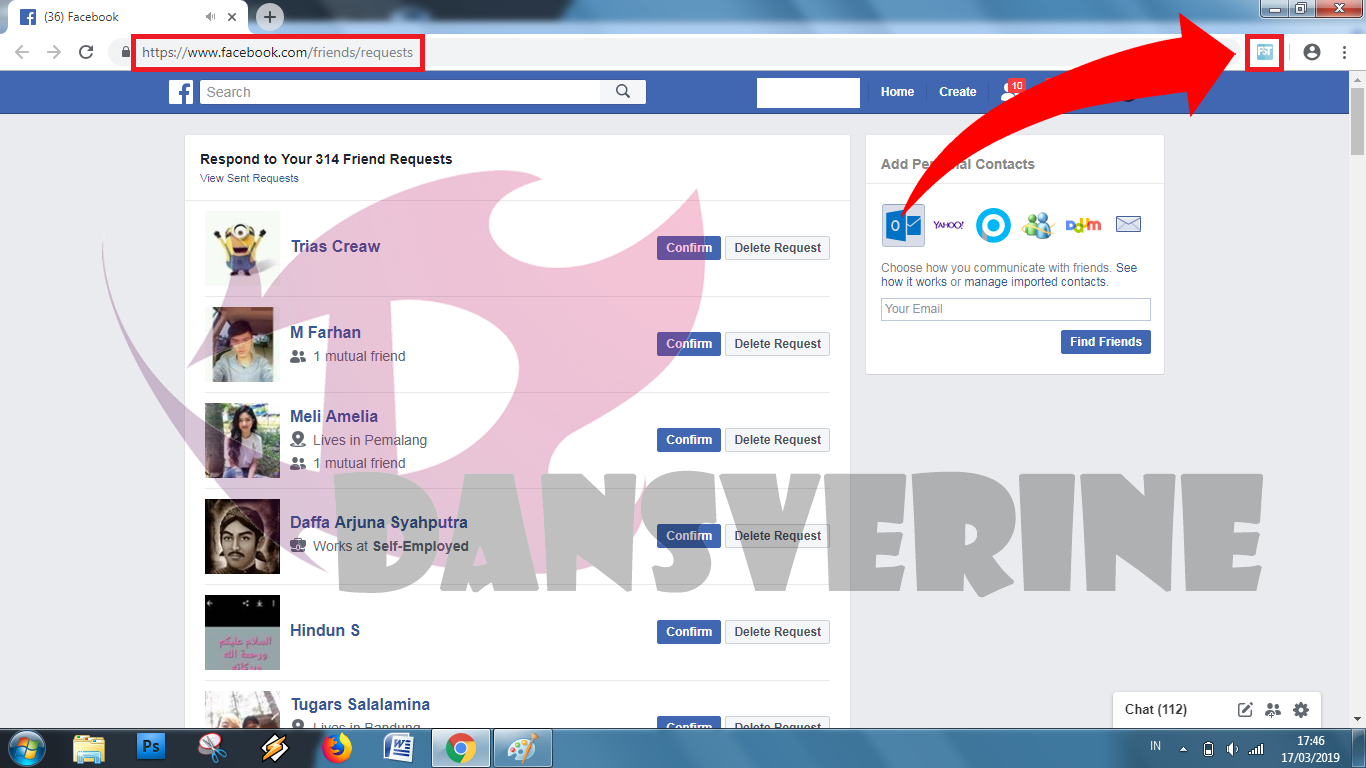Delete M Farhan's request
The width and height of the screenshot is (1366, 768).
[x=777, y=344]
